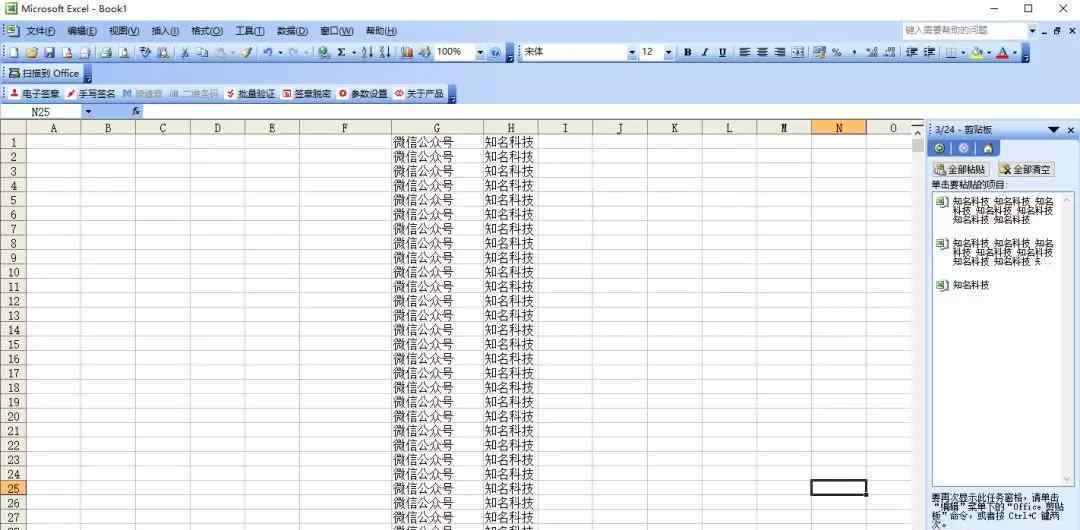
Task: Sort descending with the Z-A icon
Action: (384, 52)
